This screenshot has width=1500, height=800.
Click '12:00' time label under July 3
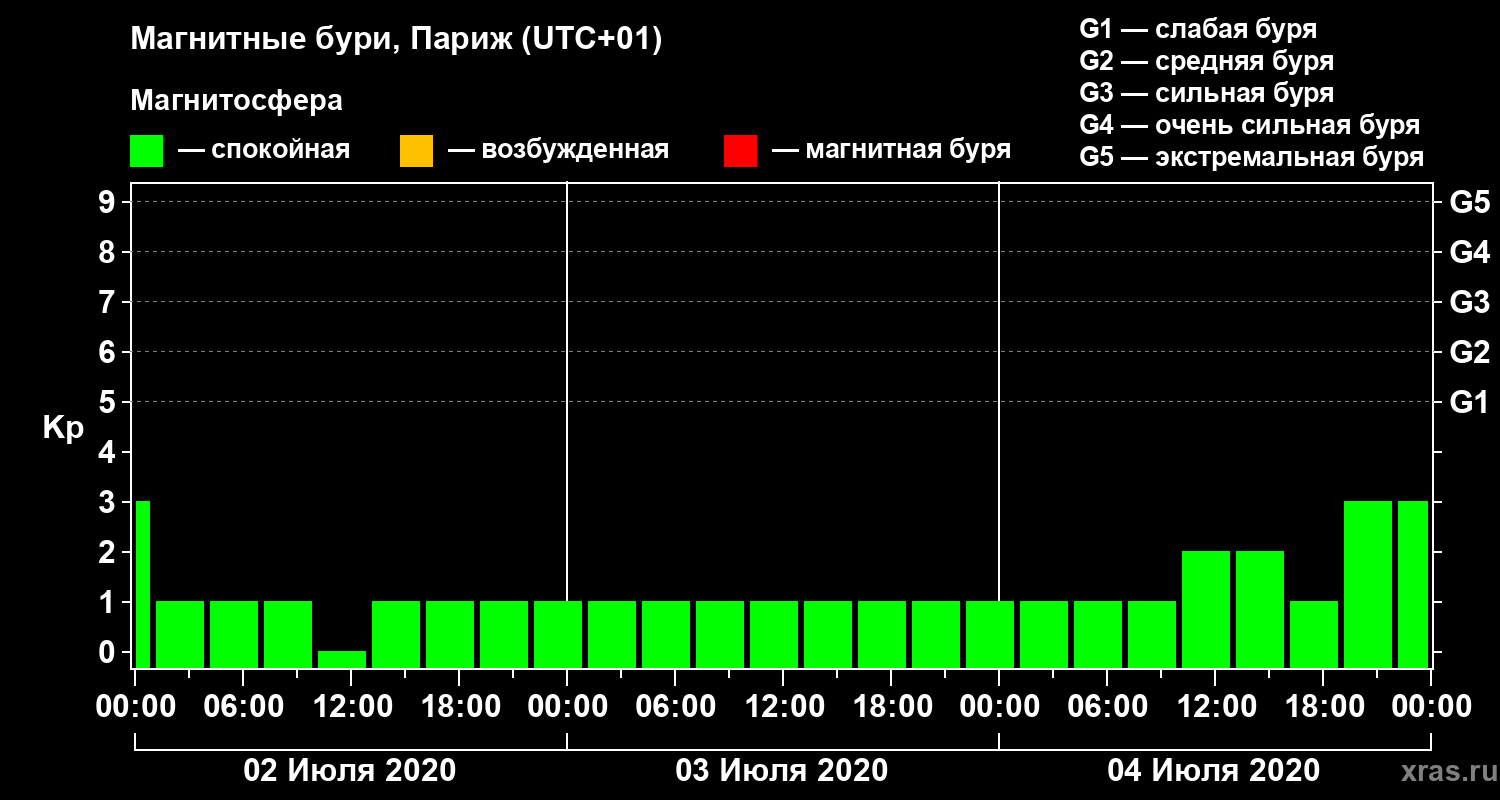[783, 706]
